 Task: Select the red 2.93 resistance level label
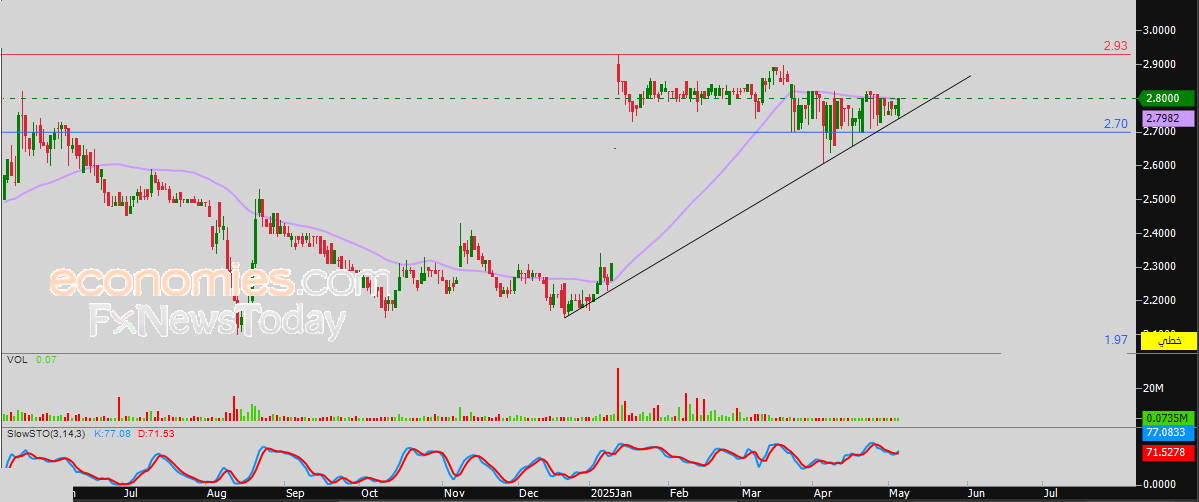point(1116,46)
